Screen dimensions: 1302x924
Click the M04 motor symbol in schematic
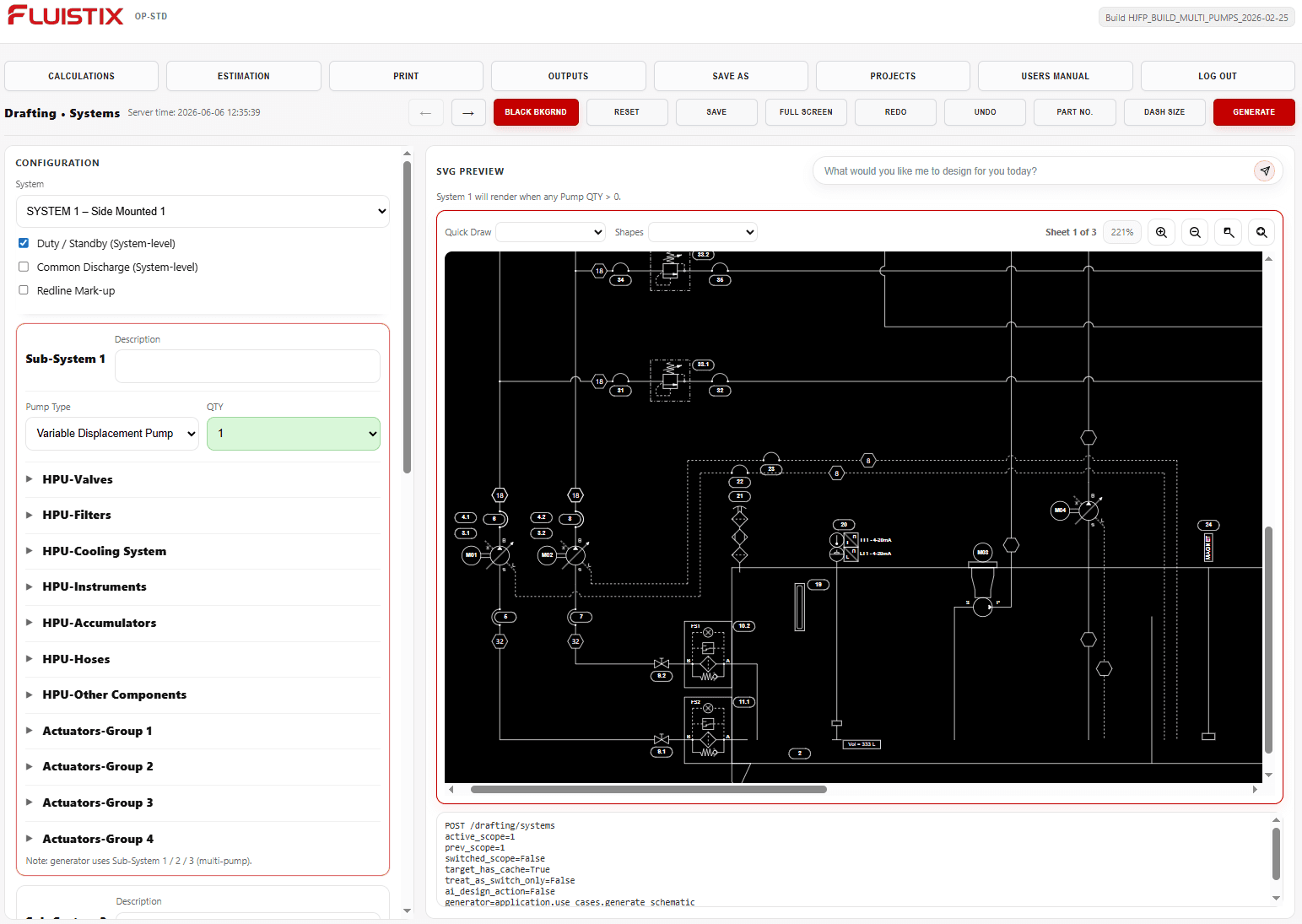tap(1060, 510)
